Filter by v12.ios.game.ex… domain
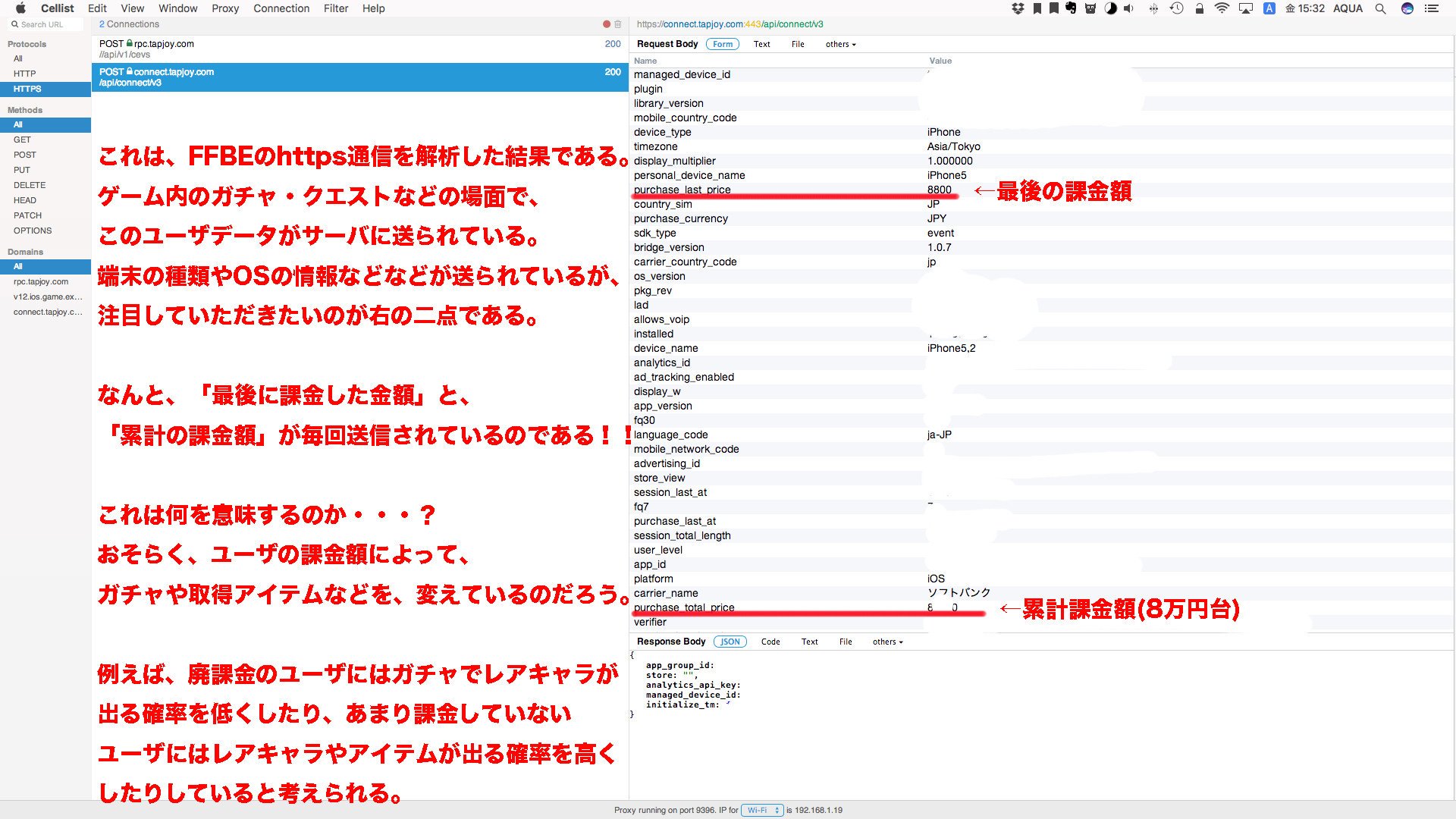The image size is (1456, 819). (45, 297)
